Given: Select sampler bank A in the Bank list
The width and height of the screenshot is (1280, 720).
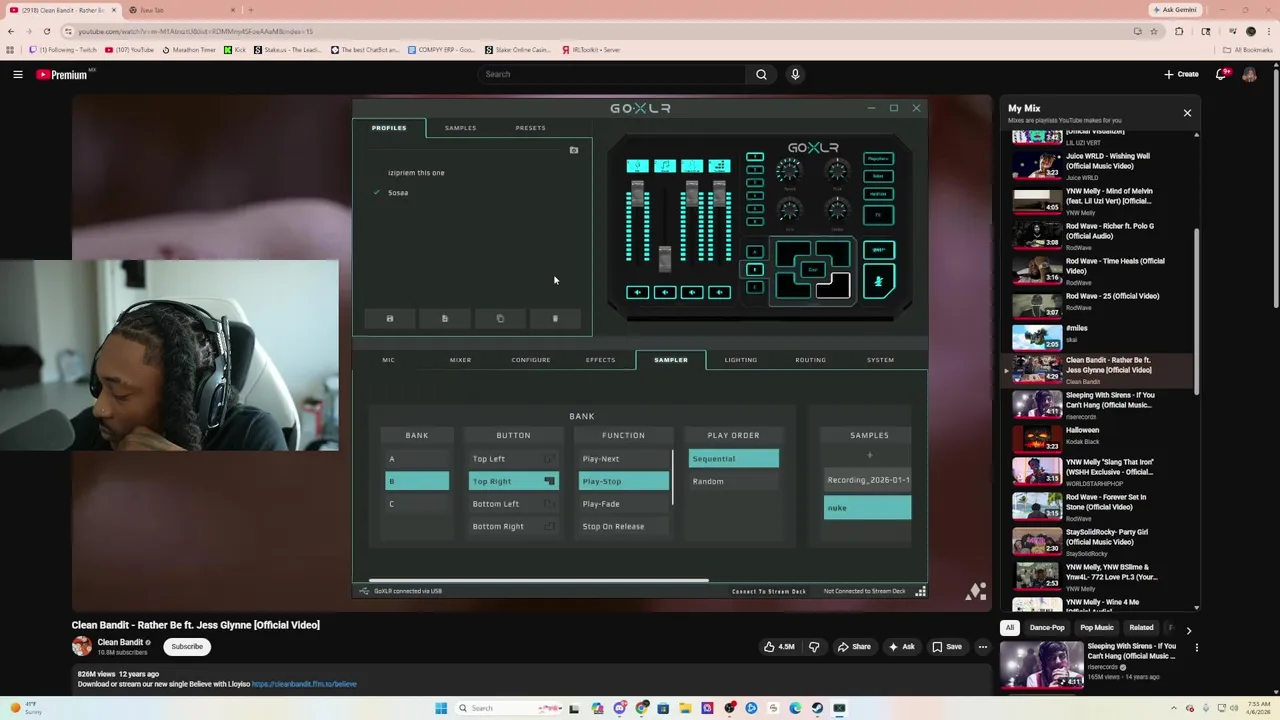Looking at the screenshot, I should click(417, 459).
